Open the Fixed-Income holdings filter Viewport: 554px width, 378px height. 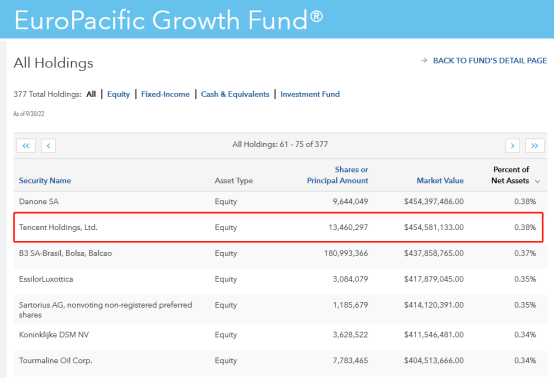pos(165,94)
